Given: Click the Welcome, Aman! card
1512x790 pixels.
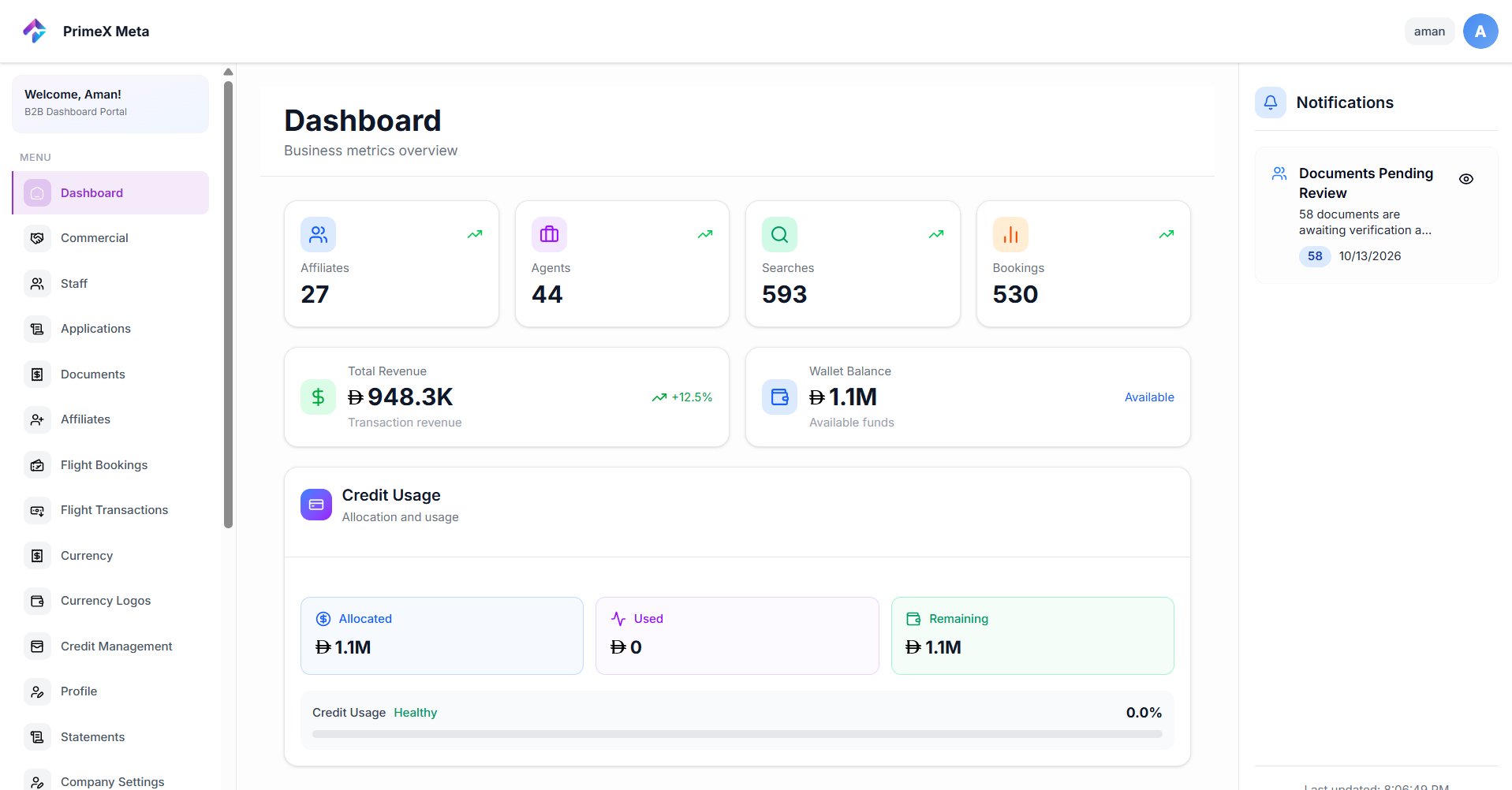Looking at the screenshot, I should (x=110, y=103).
